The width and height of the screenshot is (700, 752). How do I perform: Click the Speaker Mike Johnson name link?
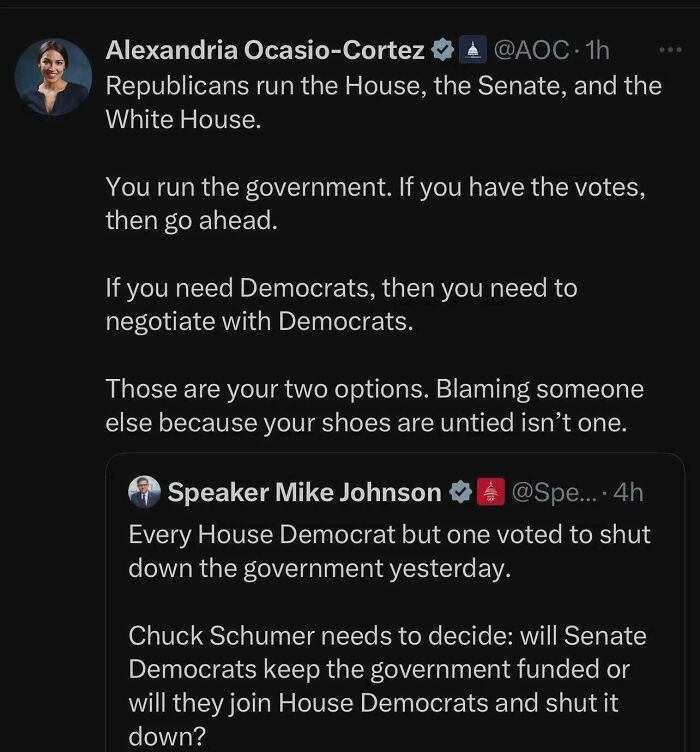pyautogui.click(x=305, y=493)
